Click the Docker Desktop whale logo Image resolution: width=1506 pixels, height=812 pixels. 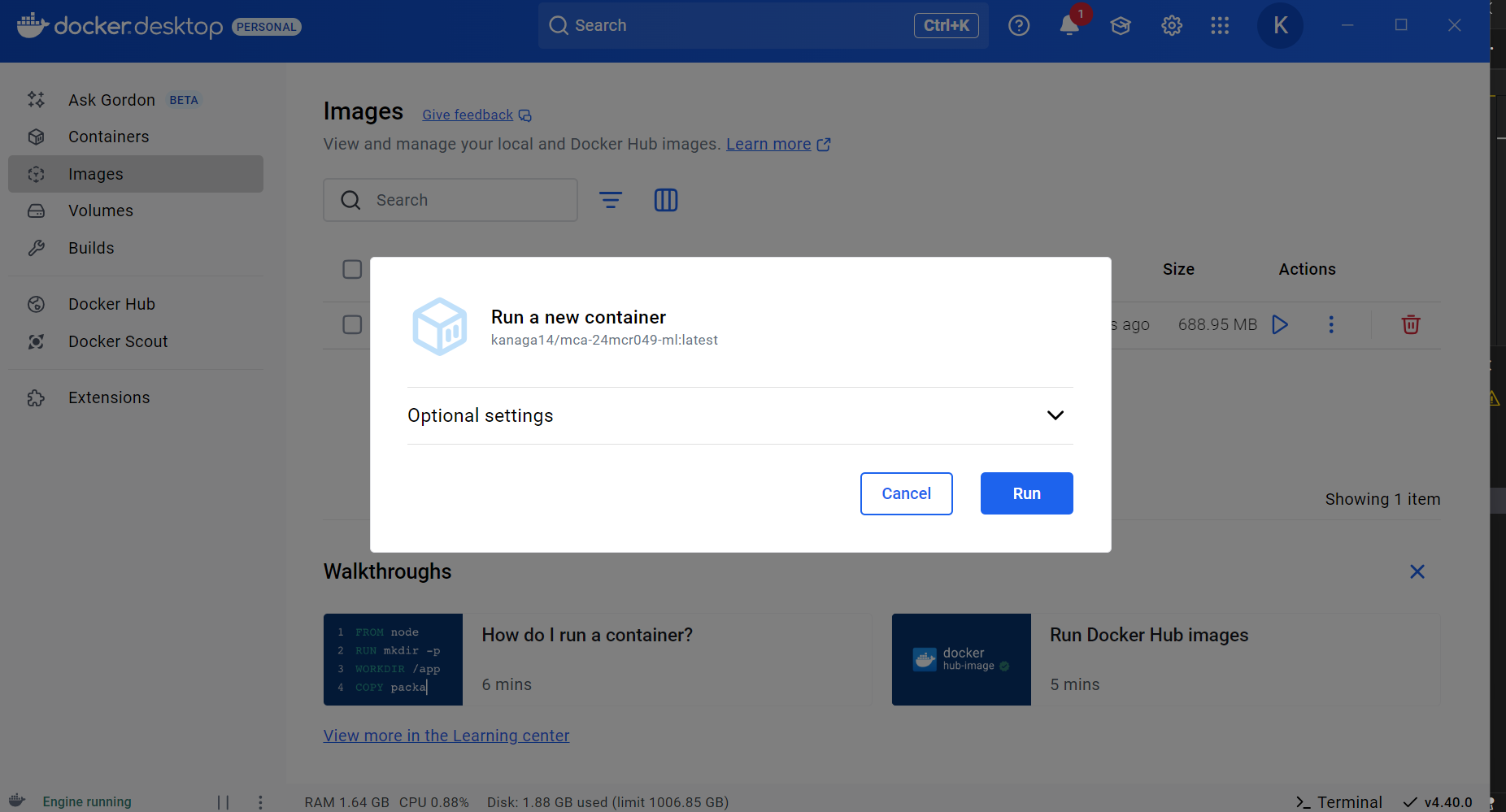coord(33,25)
